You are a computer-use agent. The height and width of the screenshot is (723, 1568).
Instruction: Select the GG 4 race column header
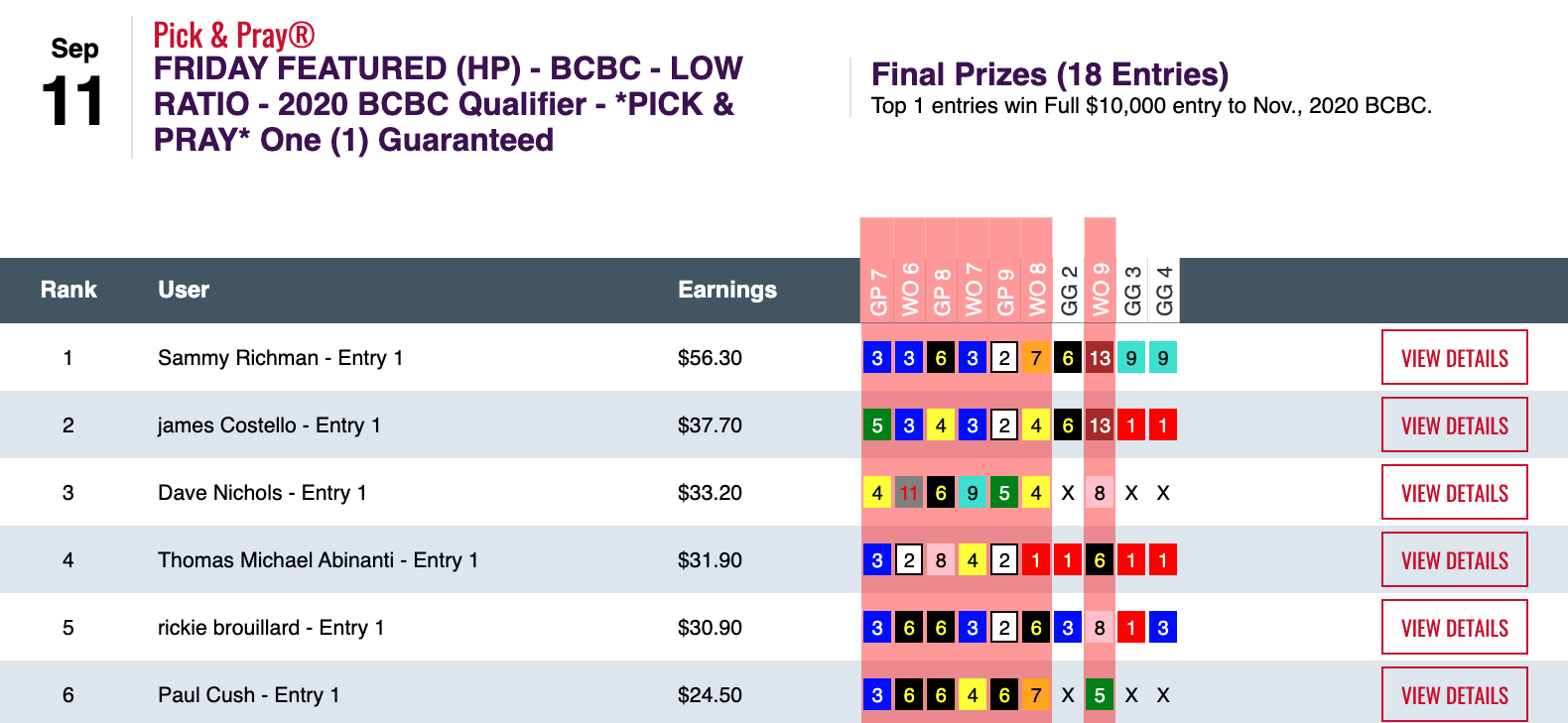point(1163,292)
